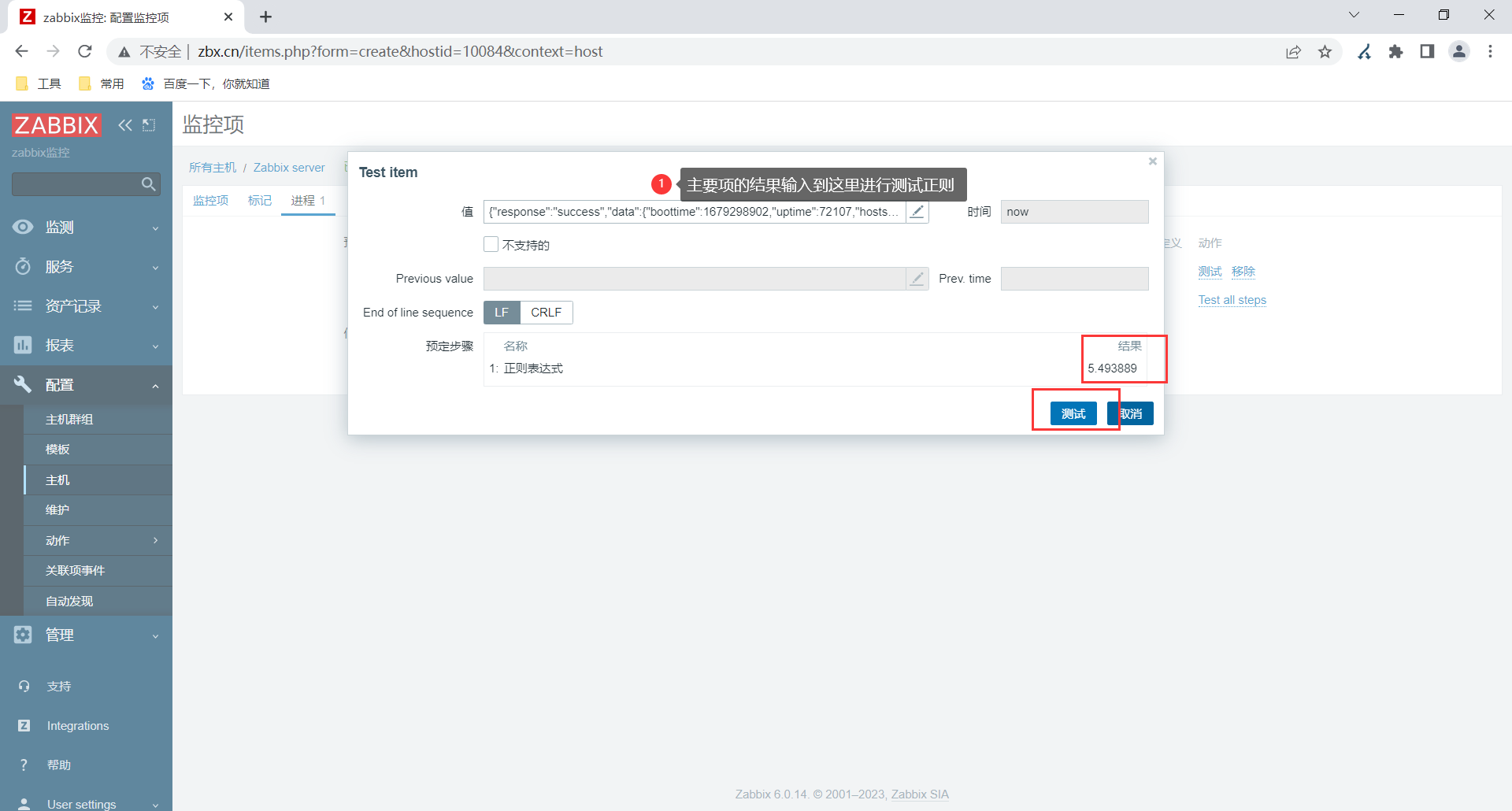Click the Test all steps link
1512x811 pixels.
[x=1232, y=300]
